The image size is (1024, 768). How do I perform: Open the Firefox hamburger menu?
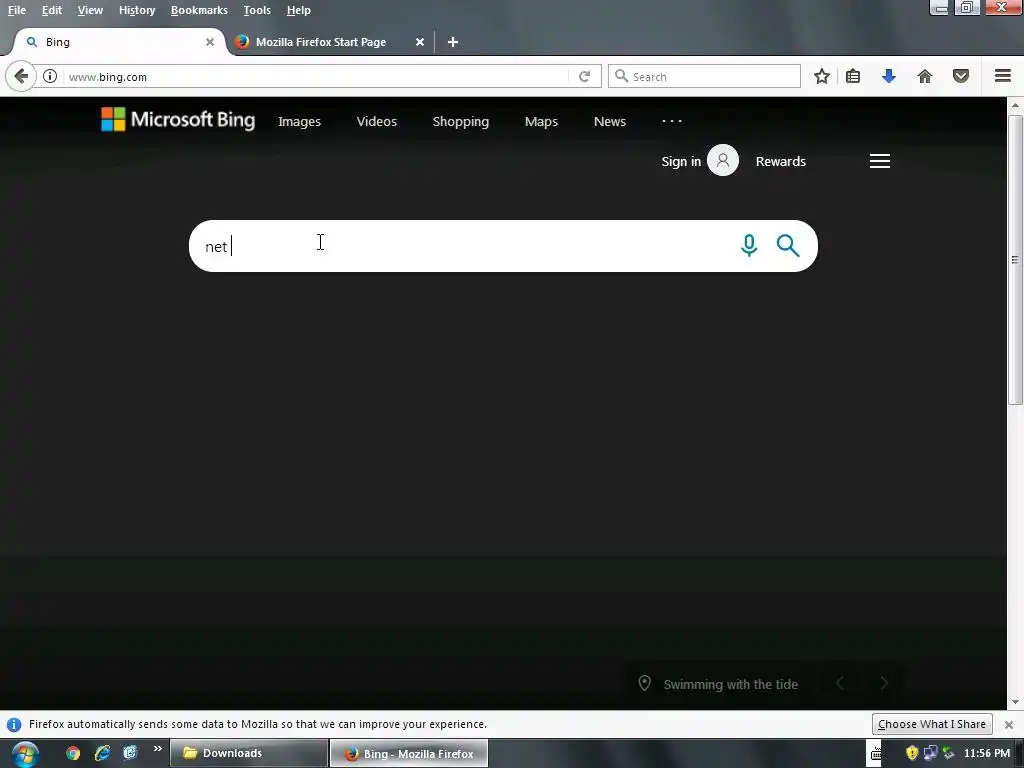pyautogui.click(x=1002, y=76)
